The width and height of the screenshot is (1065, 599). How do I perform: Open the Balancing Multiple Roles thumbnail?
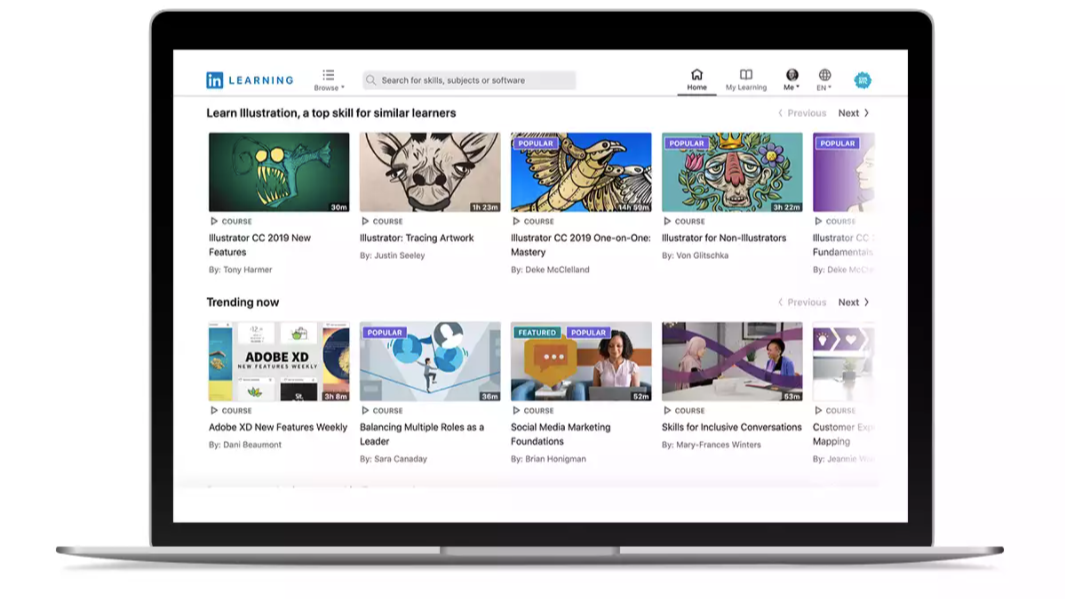pyautogui.click(x=430, y=361)
